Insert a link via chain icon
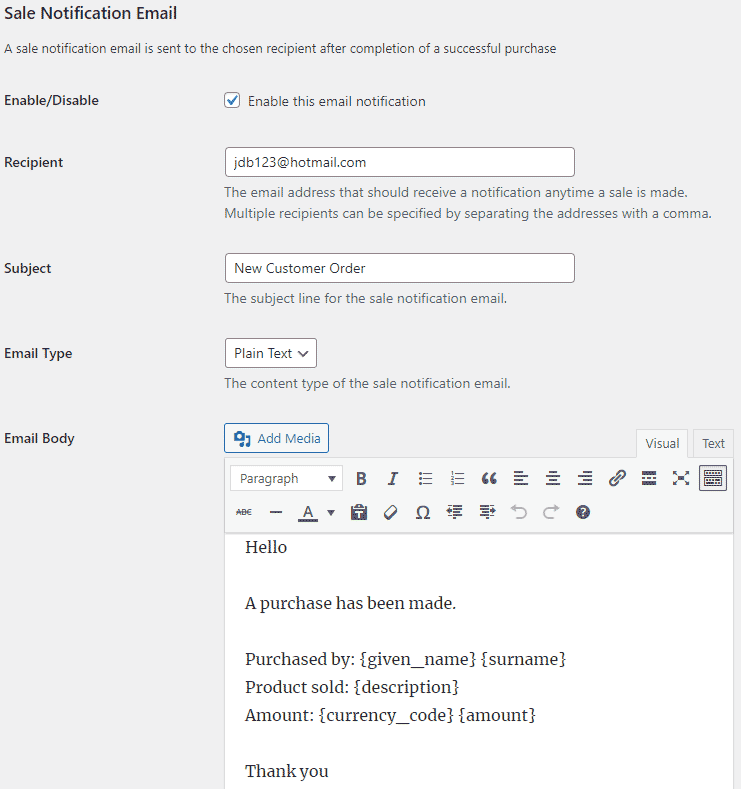The width and height of the screenshot is (741, 789). pos(617,478)
